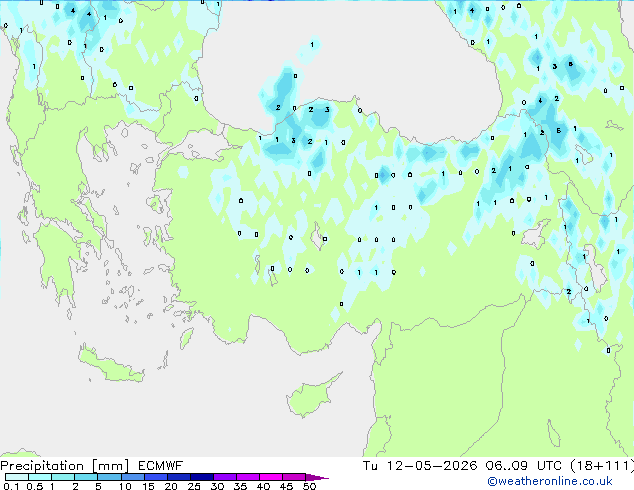Pick the 0.5 to 1 mm legend swatch
634x490 pixels.
[40, 477]
